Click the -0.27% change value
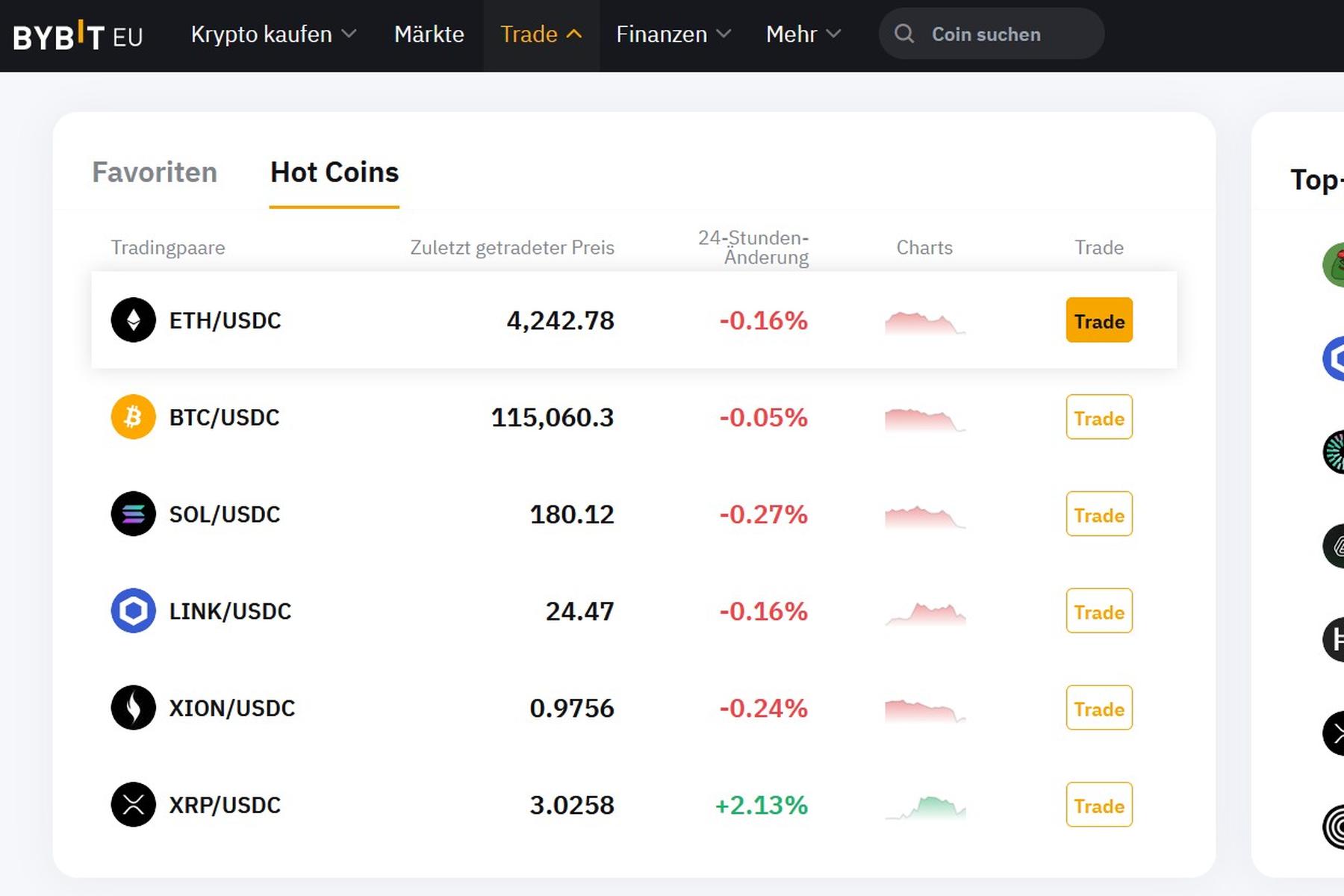The image size is (1344, 896). click(x=763, y=514)
